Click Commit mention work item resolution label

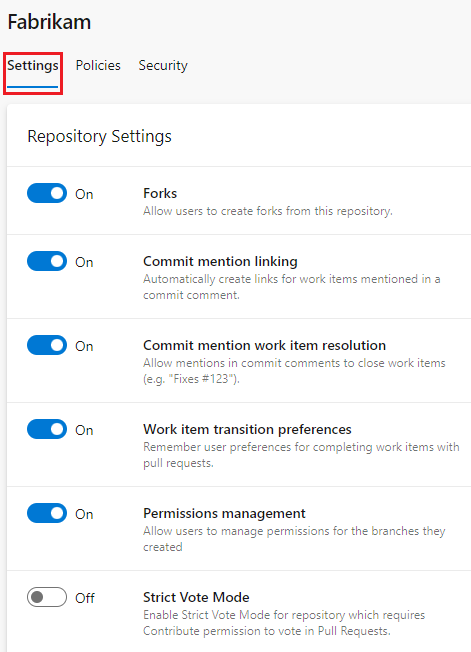tap(264, 346)
